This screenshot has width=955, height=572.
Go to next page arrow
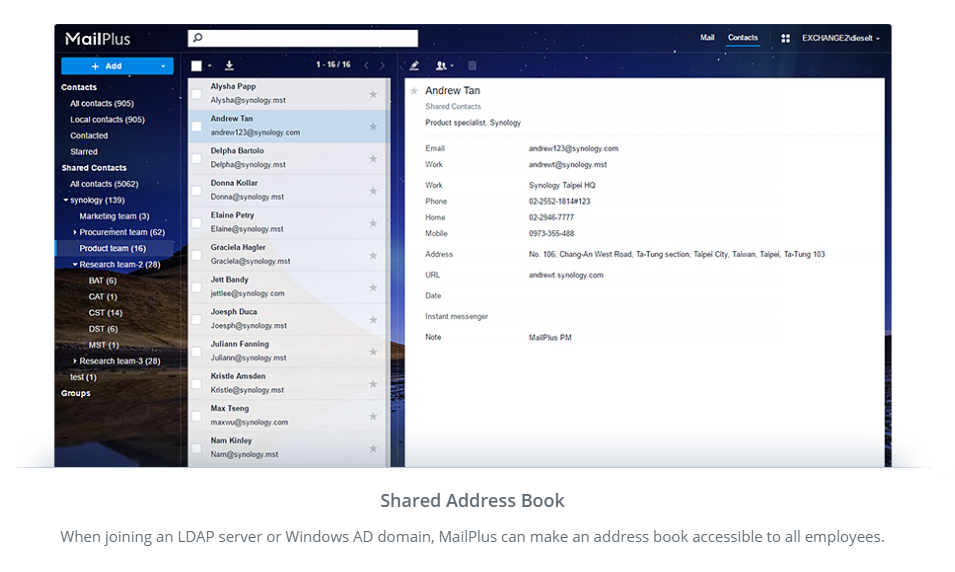click(382, 65)
